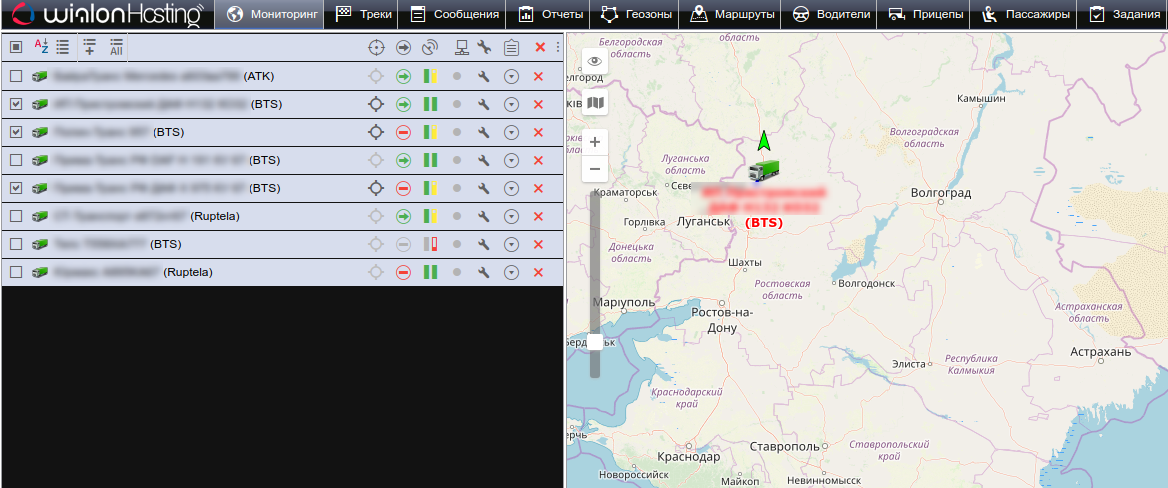
Task: Toggle the select-all checkbox in list header
Action: (x=16, y=47)
